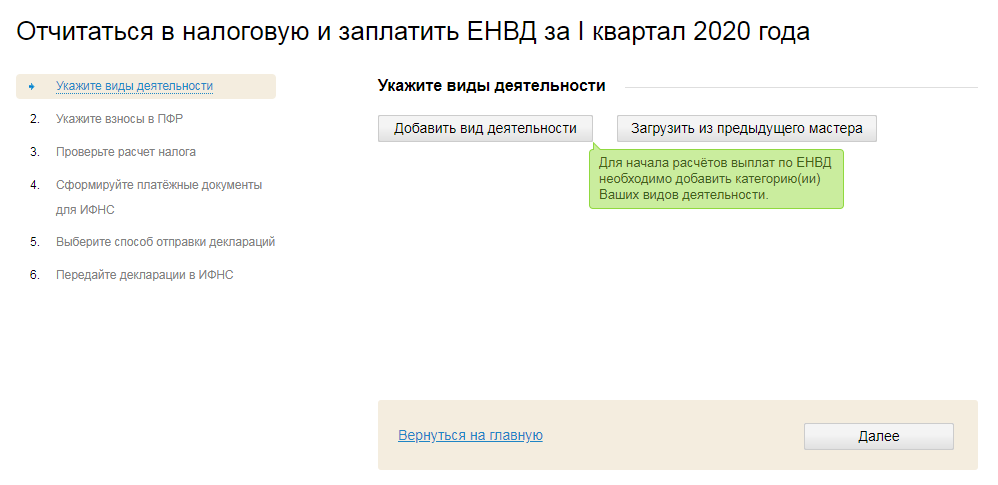The width and height of the screenshot is (998, 485).
Task: Click the step number 3 marker
Action: click(34, 152)
